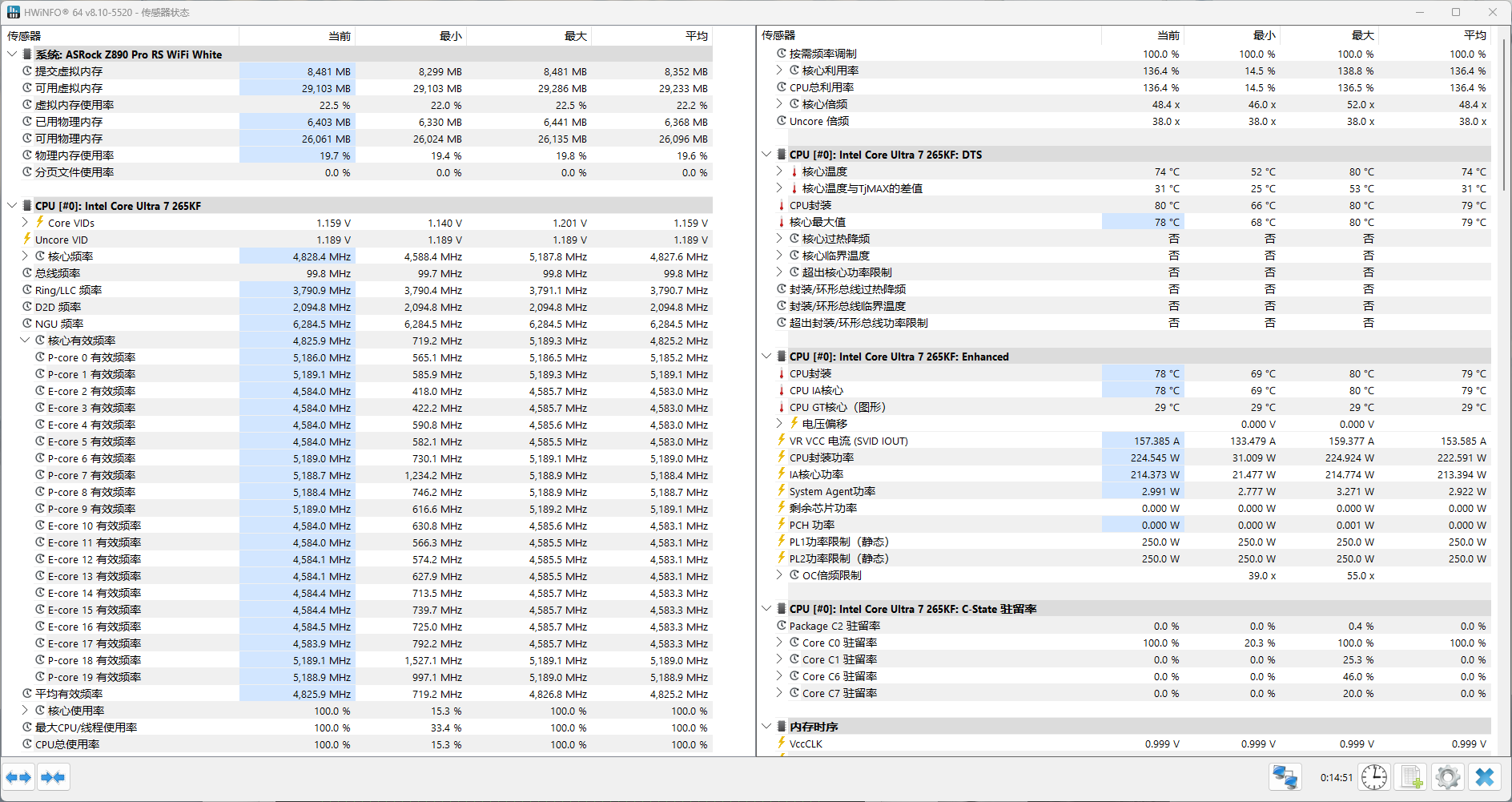Collapse the DTS sensor section
Screen dimensions: 1512x802
766,155
